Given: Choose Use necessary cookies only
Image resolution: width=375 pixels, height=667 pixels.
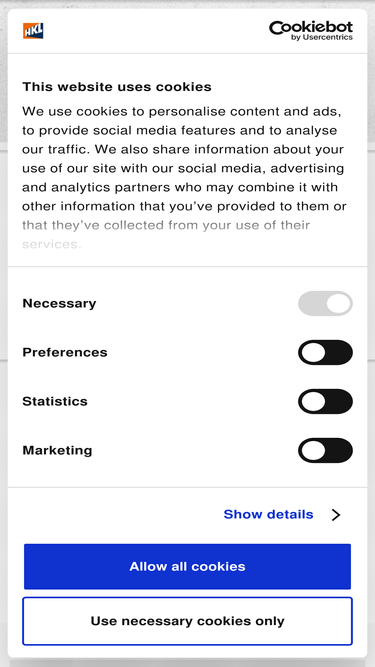Looking at the screenshot, I should click(188, 621).
